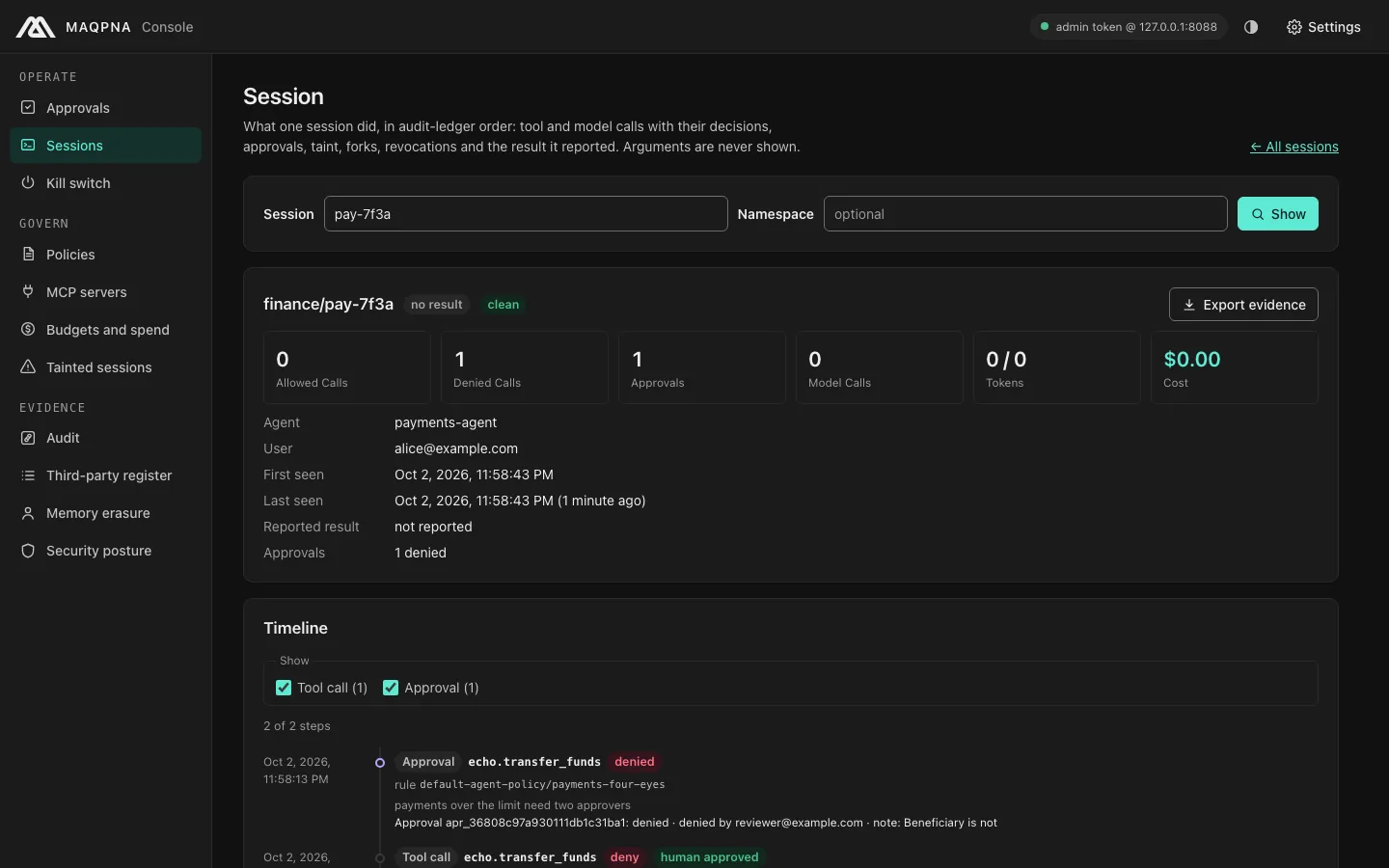Click the Memory erasure person icon
Screen dimensions: 1389x868
click(x=28, y=512)
